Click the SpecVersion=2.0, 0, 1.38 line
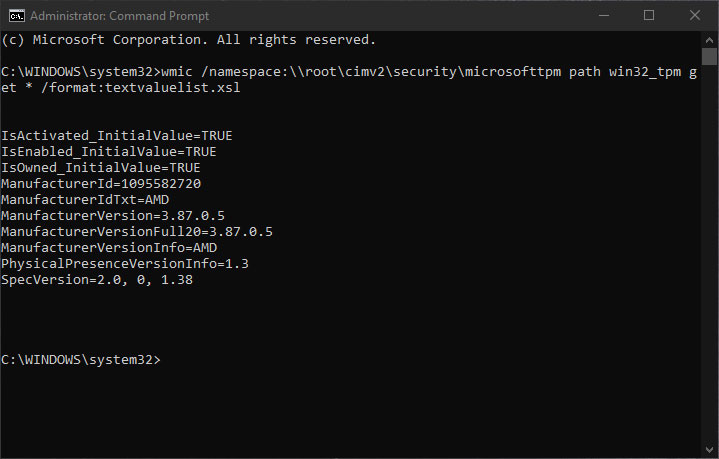Image resolution: width=719 pixels, height=459 pixels. (x=97, y=280)
